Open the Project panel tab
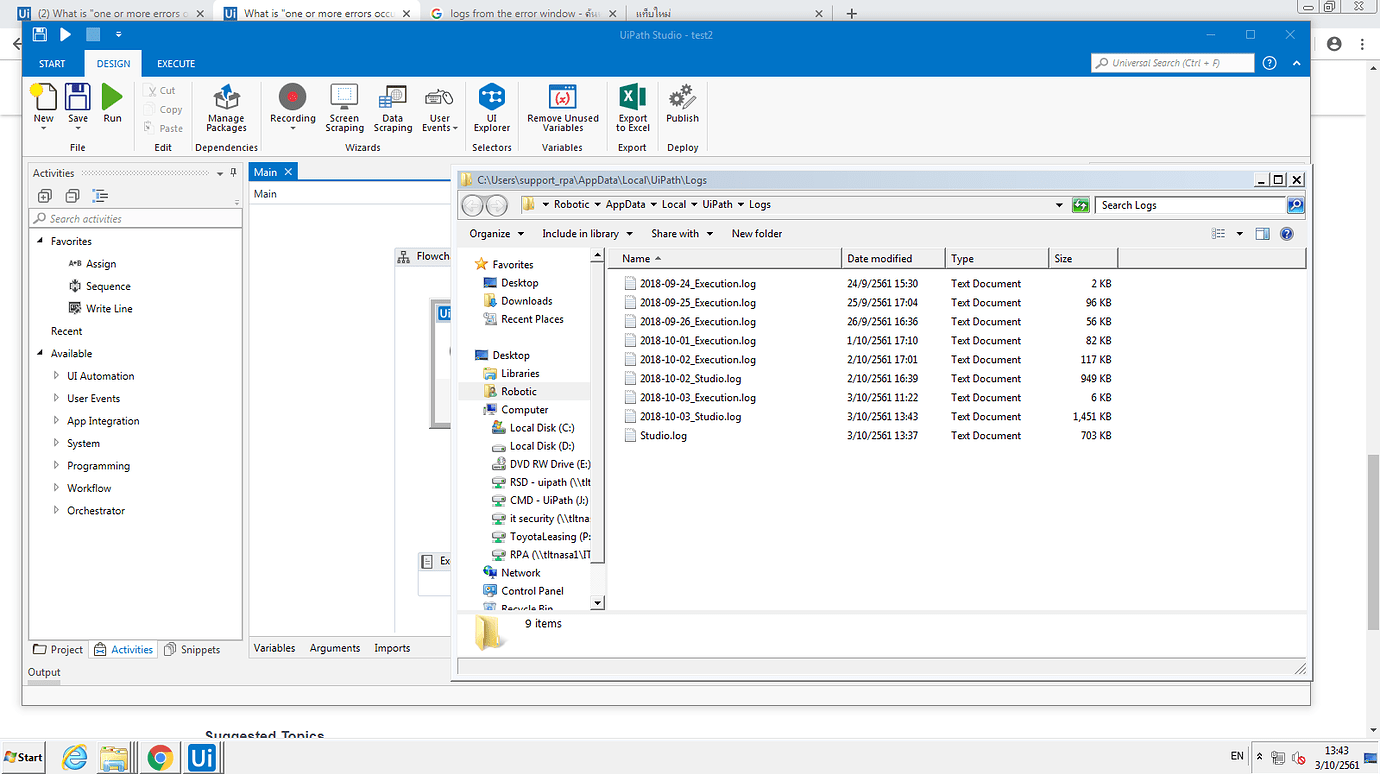This screenshot has height=774, width=1380. [x=58, y=649]
